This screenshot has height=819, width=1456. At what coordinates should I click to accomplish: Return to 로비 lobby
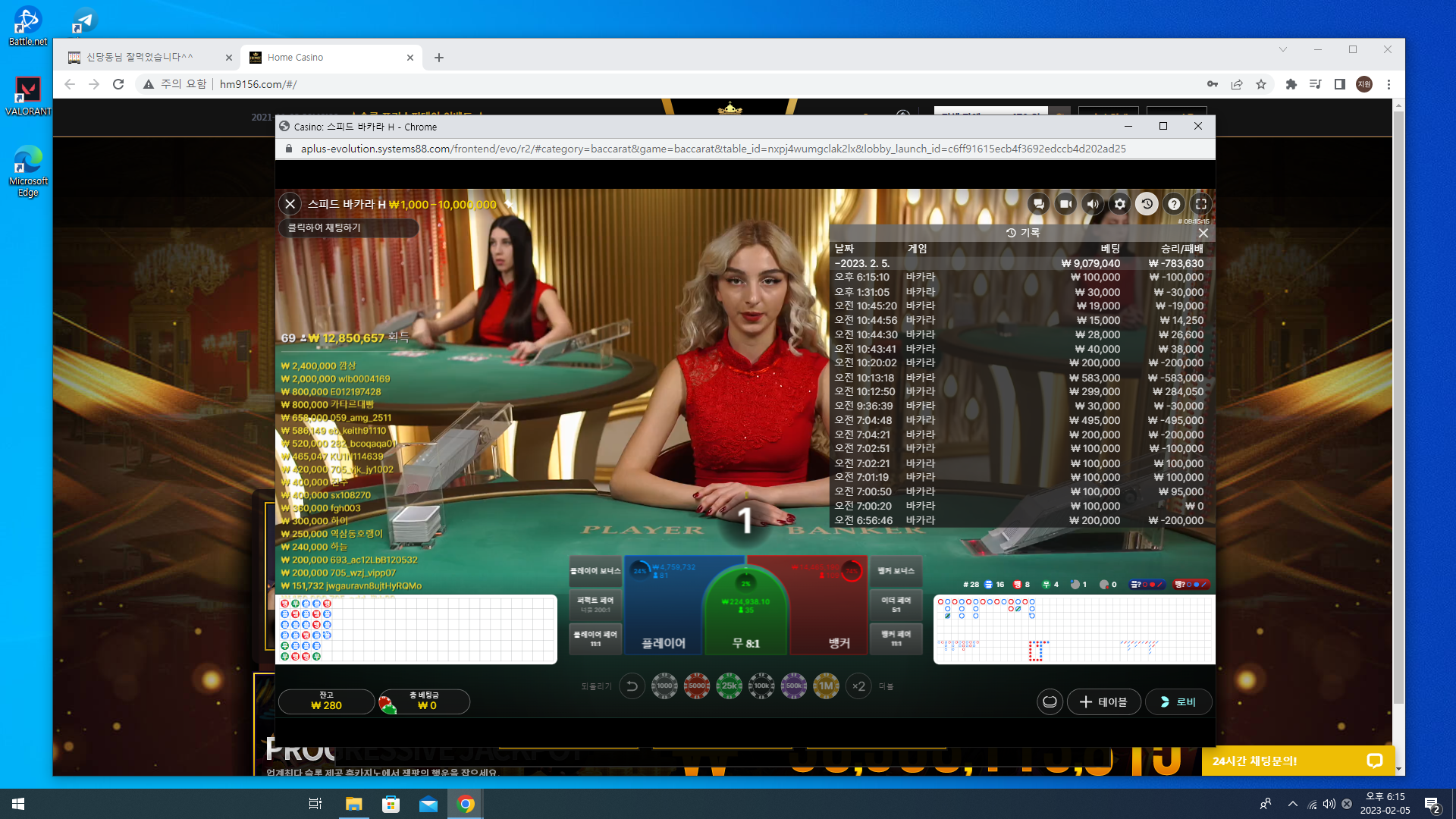(x=1178, y=702)
